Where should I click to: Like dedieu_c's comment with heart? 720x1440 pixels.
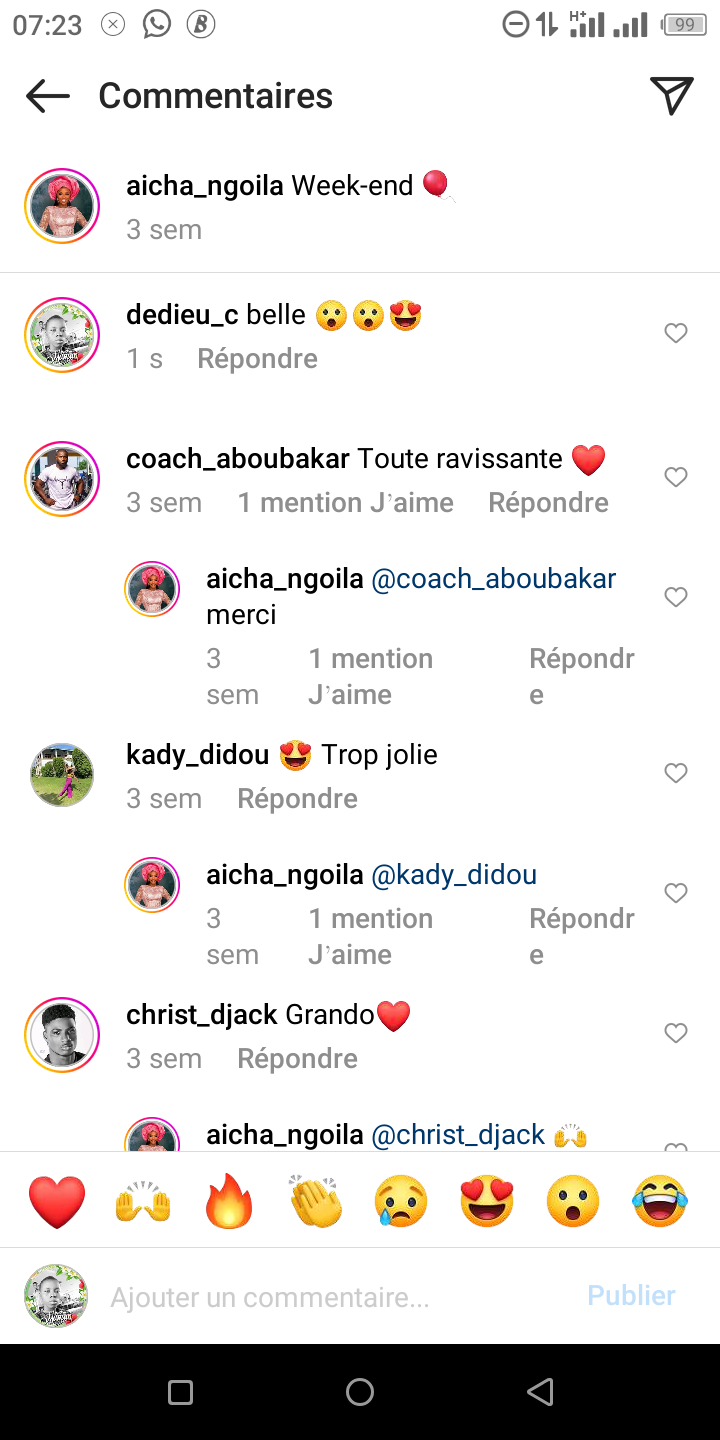coord(676,333)
